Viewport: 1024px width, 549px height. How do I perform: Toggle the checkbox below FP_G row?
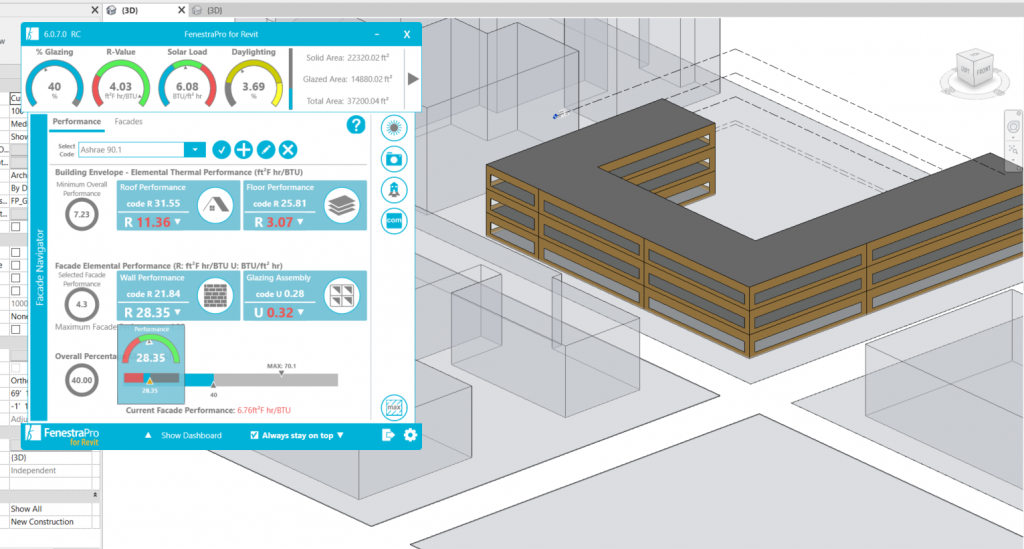coord(16,227)
